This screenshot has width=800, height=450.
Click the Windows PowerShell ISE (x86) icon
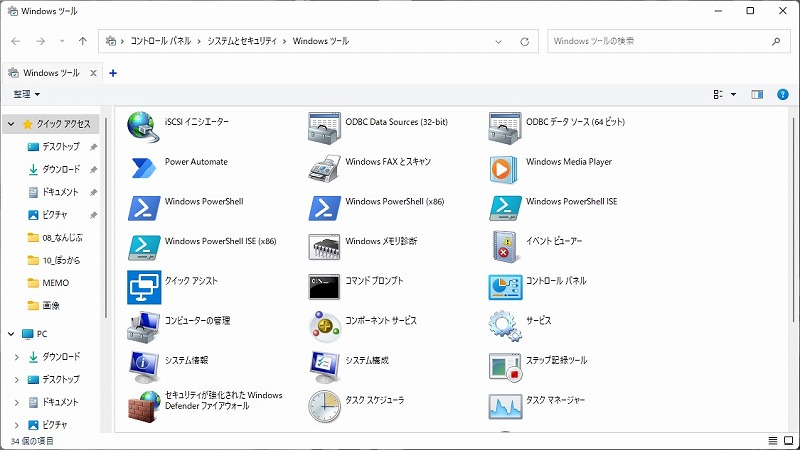(x=144, y=247)
